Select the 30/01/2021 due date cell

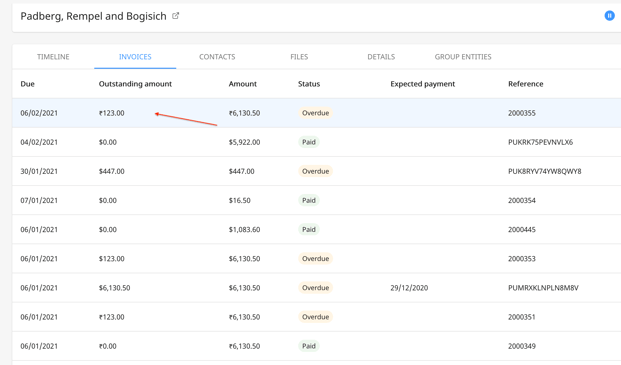tap(39, 171)
